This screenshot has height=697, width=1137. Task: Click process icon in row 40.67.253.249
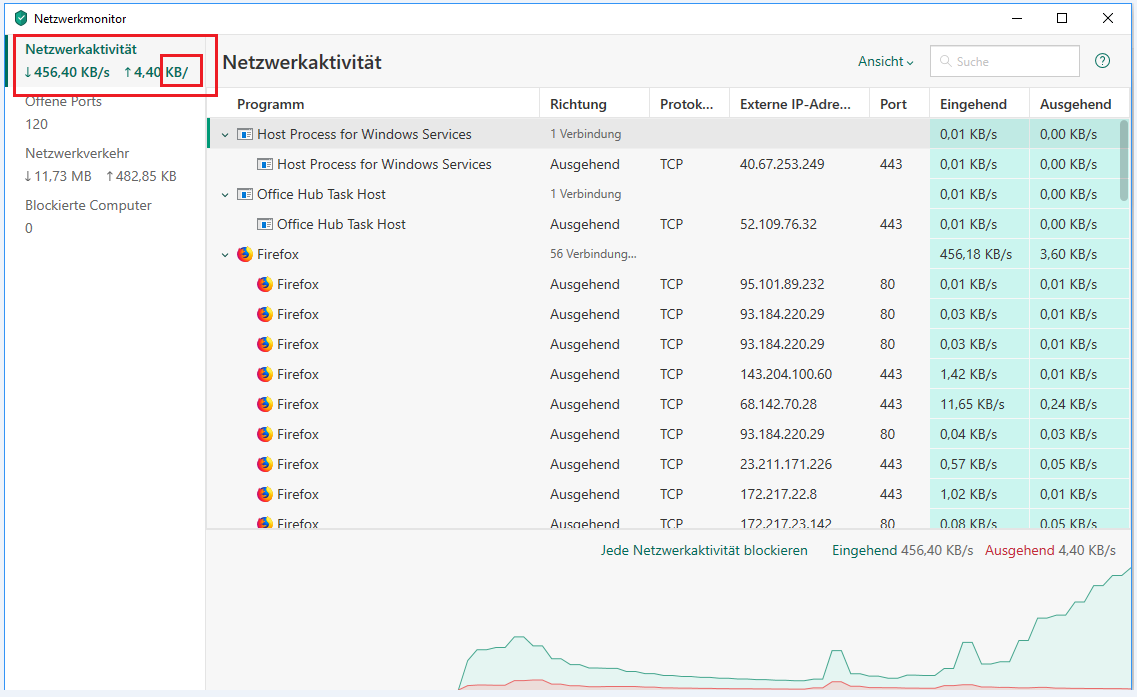pyautogui.click(x=265, y=165)
